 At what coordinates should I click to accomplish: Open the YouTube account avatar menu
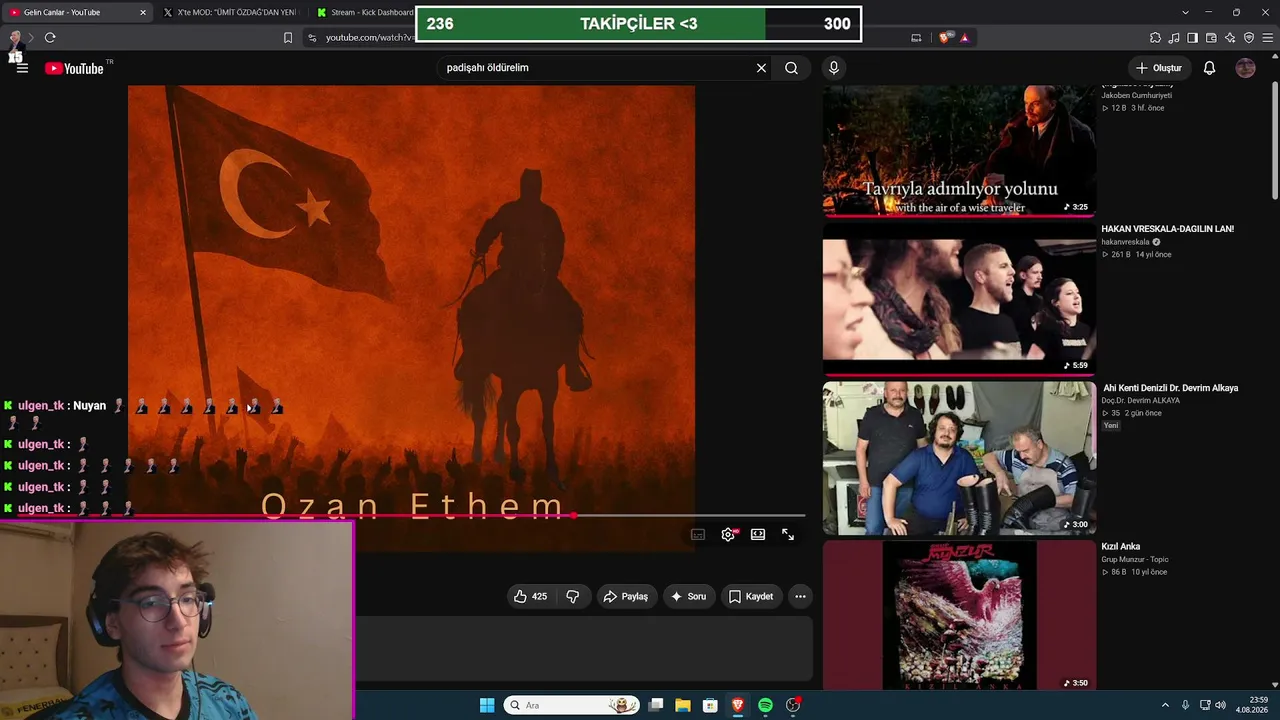(1245, 68)
